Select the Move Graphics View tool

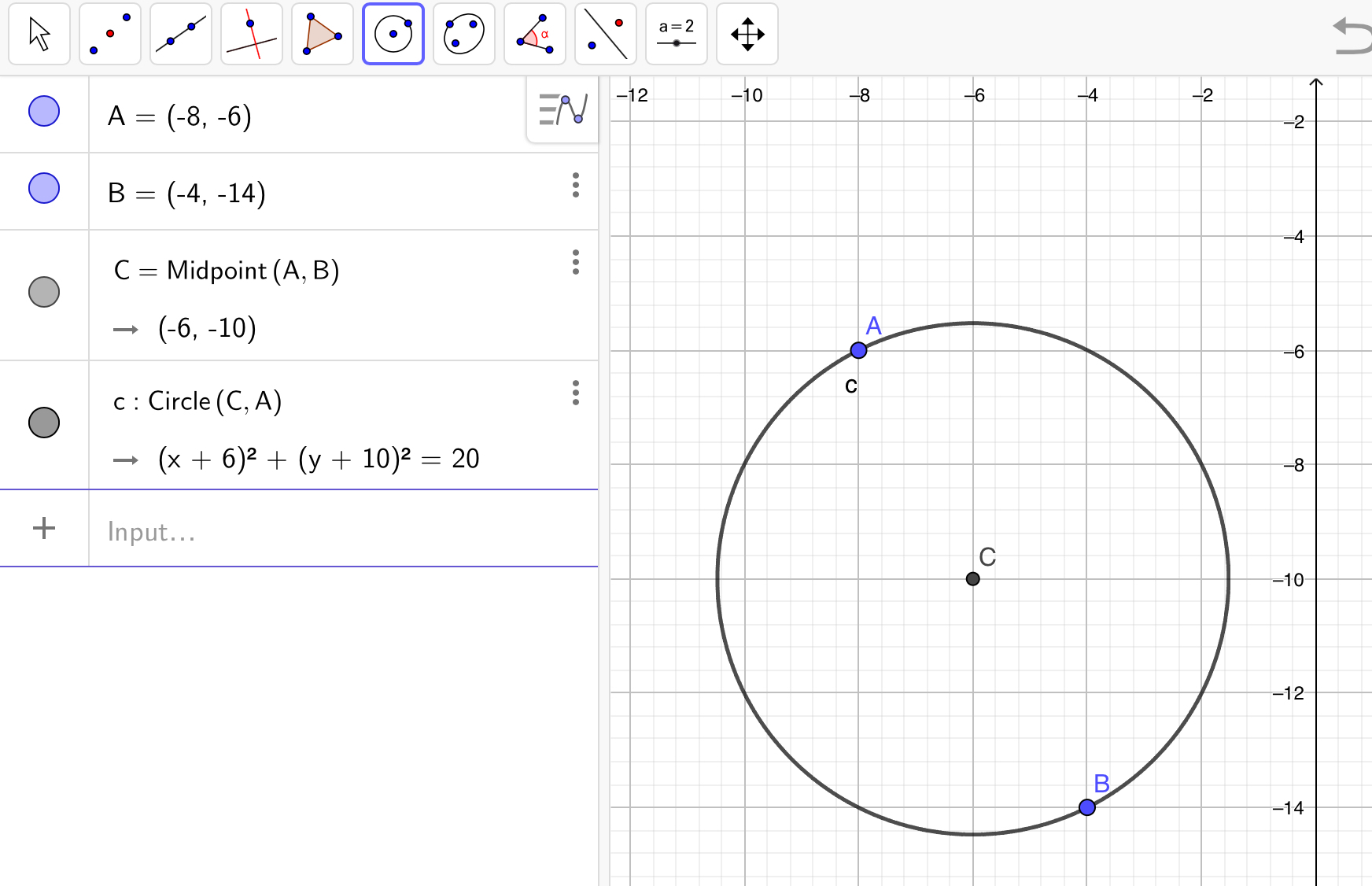click(x=747, y=34)
